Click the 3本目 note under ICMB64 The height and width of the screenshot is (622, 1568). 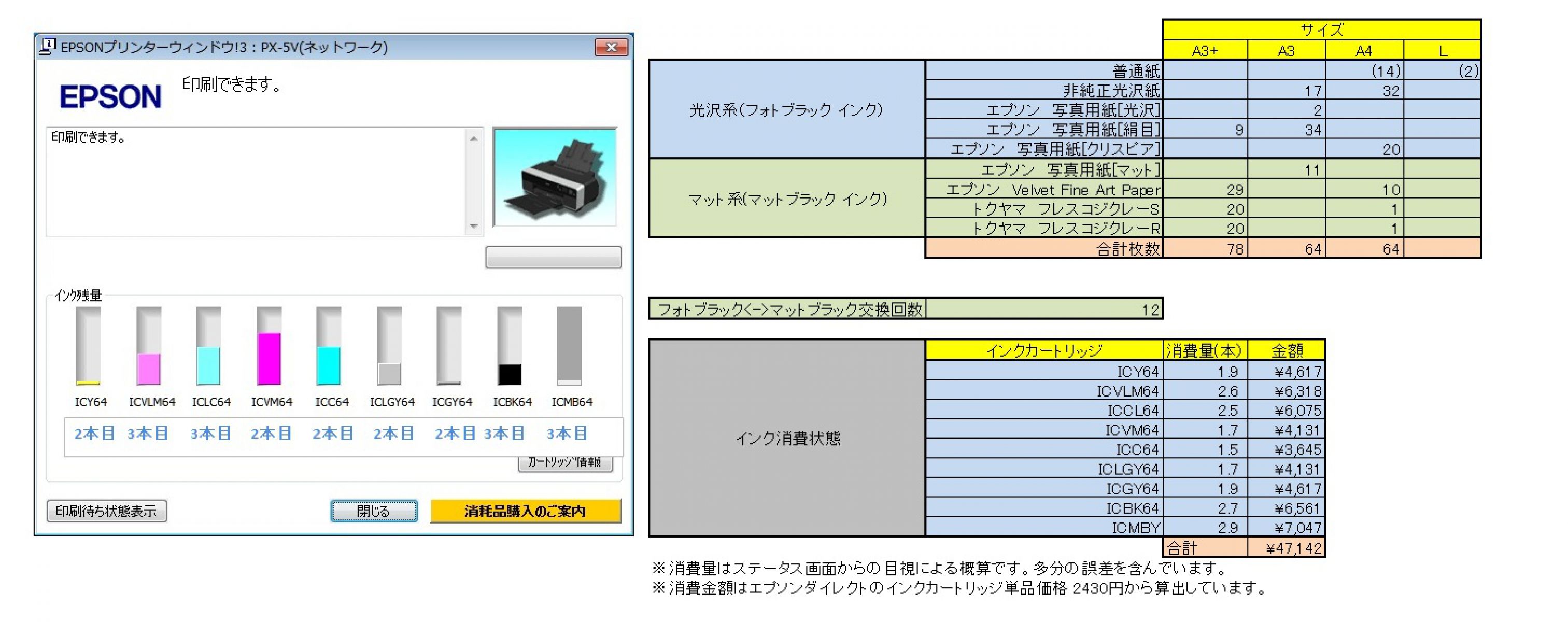[x=567, y=433]
